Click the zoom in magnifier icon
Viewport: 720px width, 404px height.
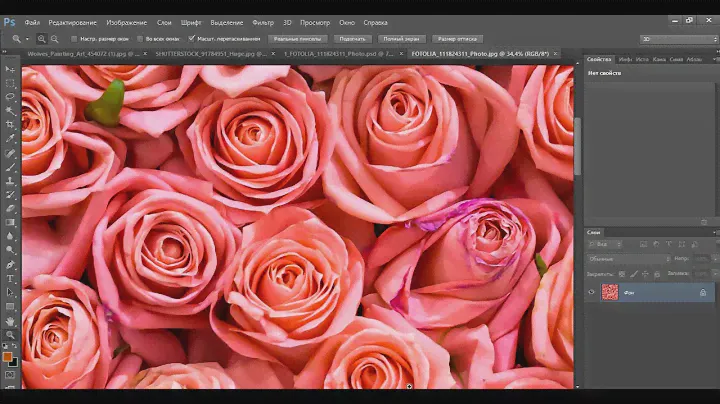(x=41, y=39)
